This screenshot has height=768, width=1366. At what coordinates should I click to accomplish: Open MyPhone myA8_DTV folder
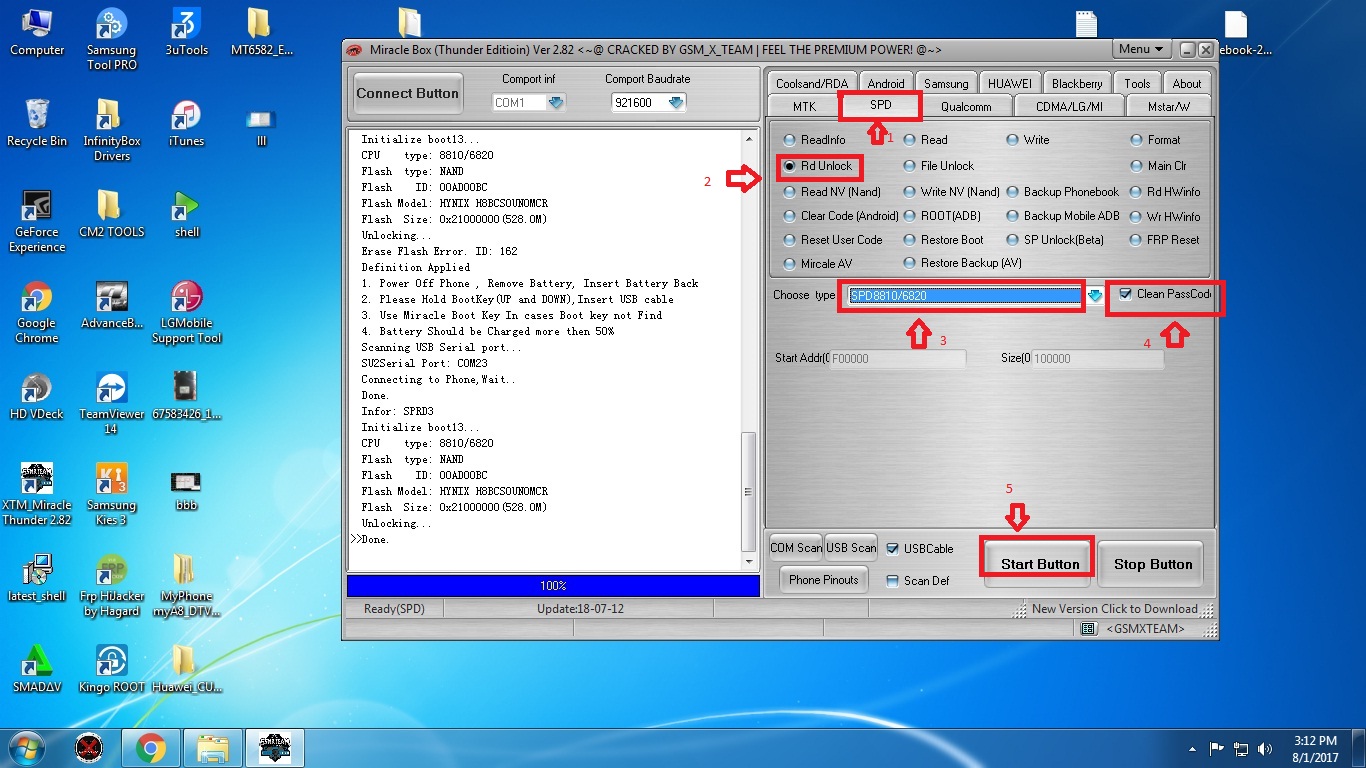coord(187,585)
